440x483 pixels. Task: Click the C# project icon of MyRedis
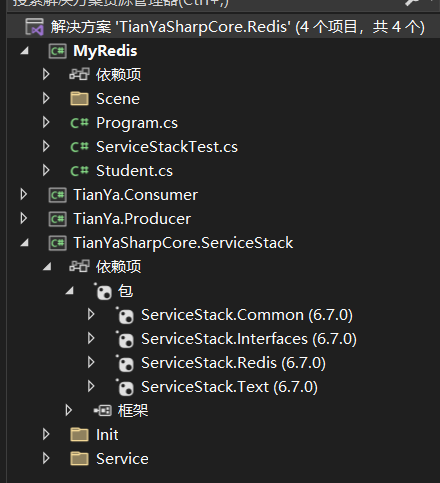58,51
